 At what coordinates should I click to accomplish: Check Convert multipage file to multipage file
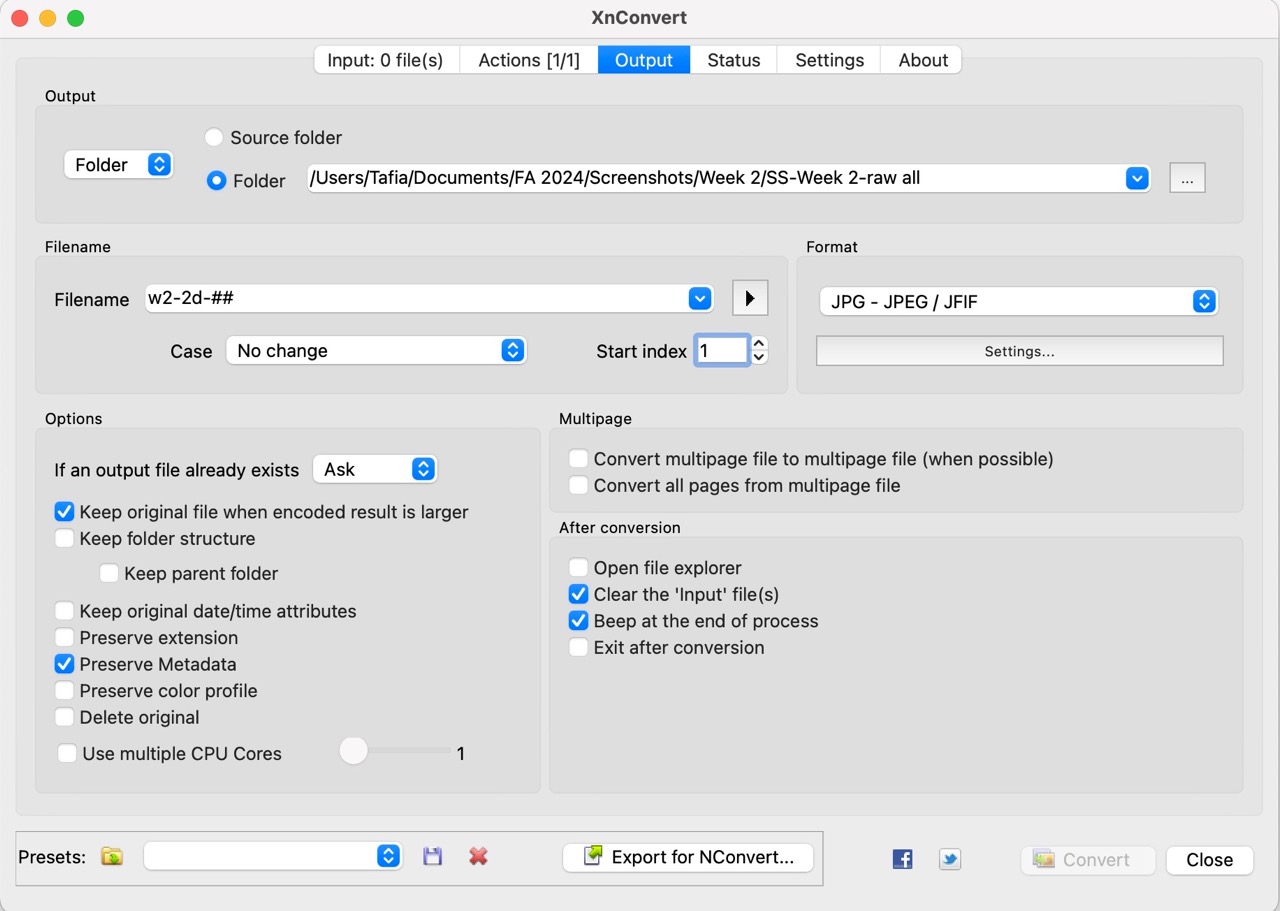click(578, 459)
